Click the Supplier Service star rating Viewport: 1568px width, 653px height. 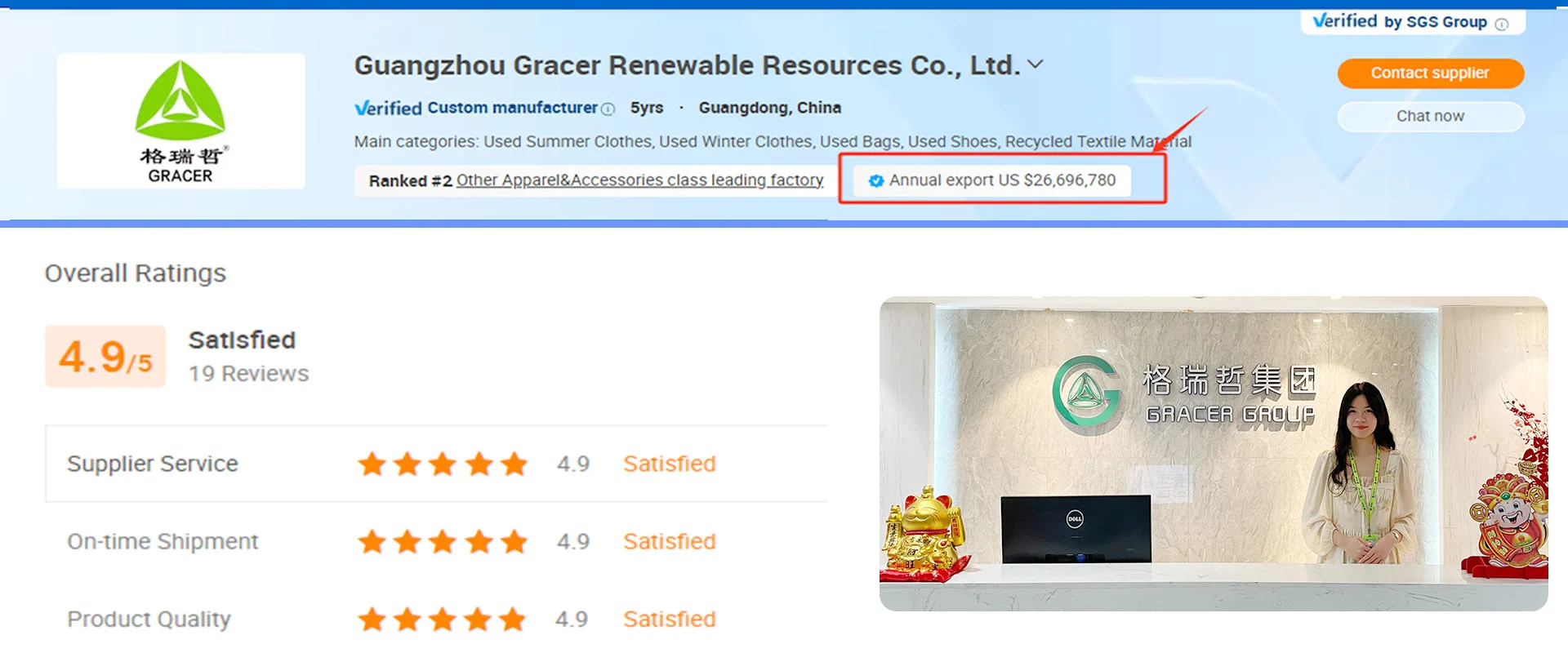pos(443,464)
